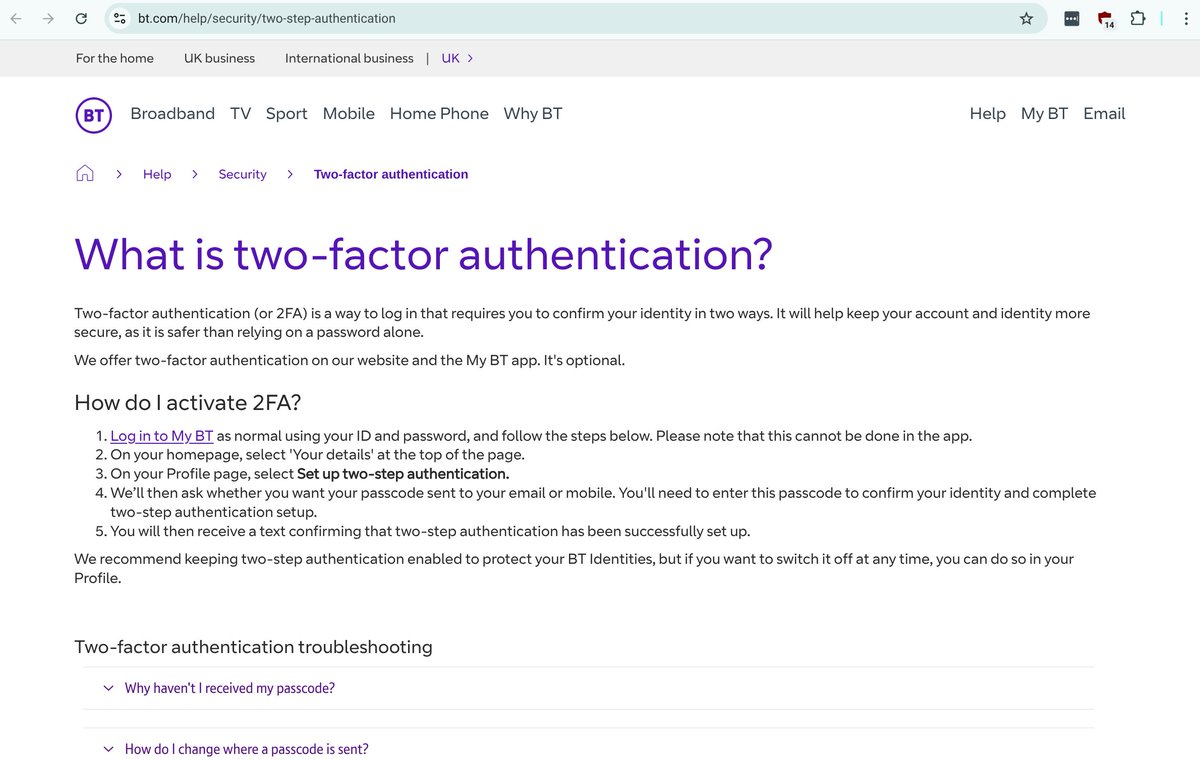
Task: Open the Email link
Action: (x=1104, y=114)
